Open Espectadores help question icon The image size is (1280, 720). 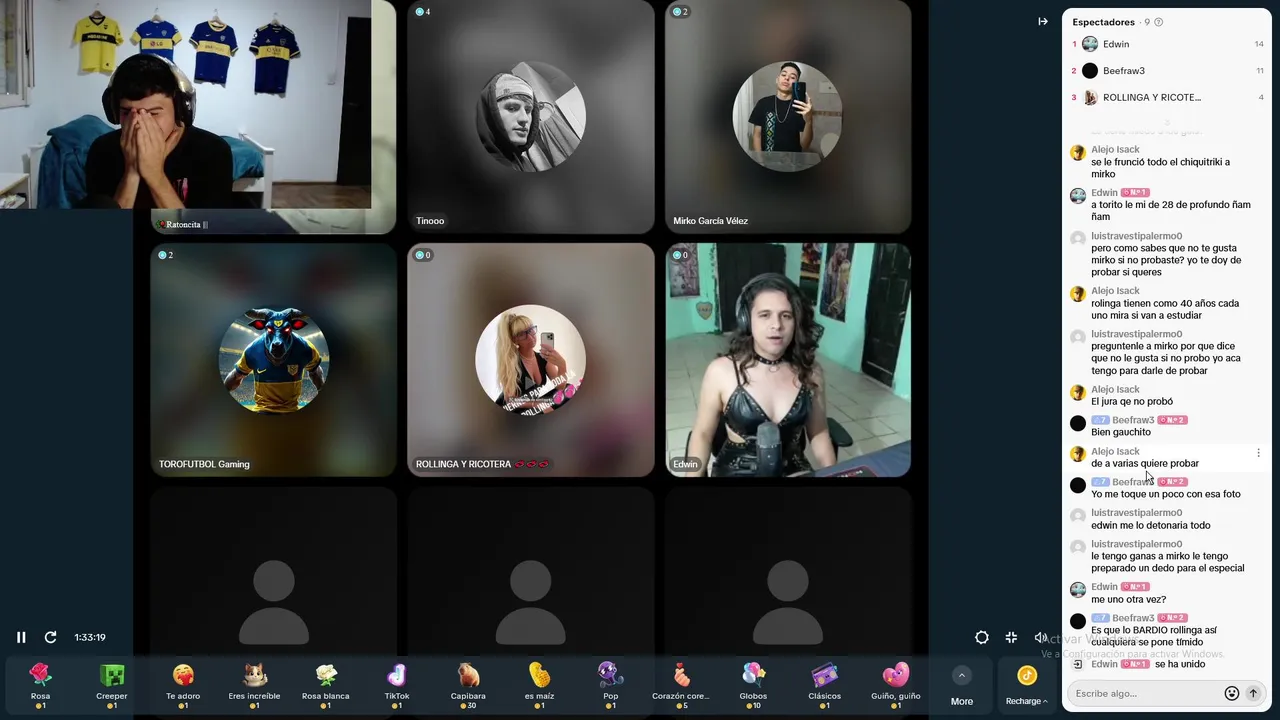coord(1158,22)
